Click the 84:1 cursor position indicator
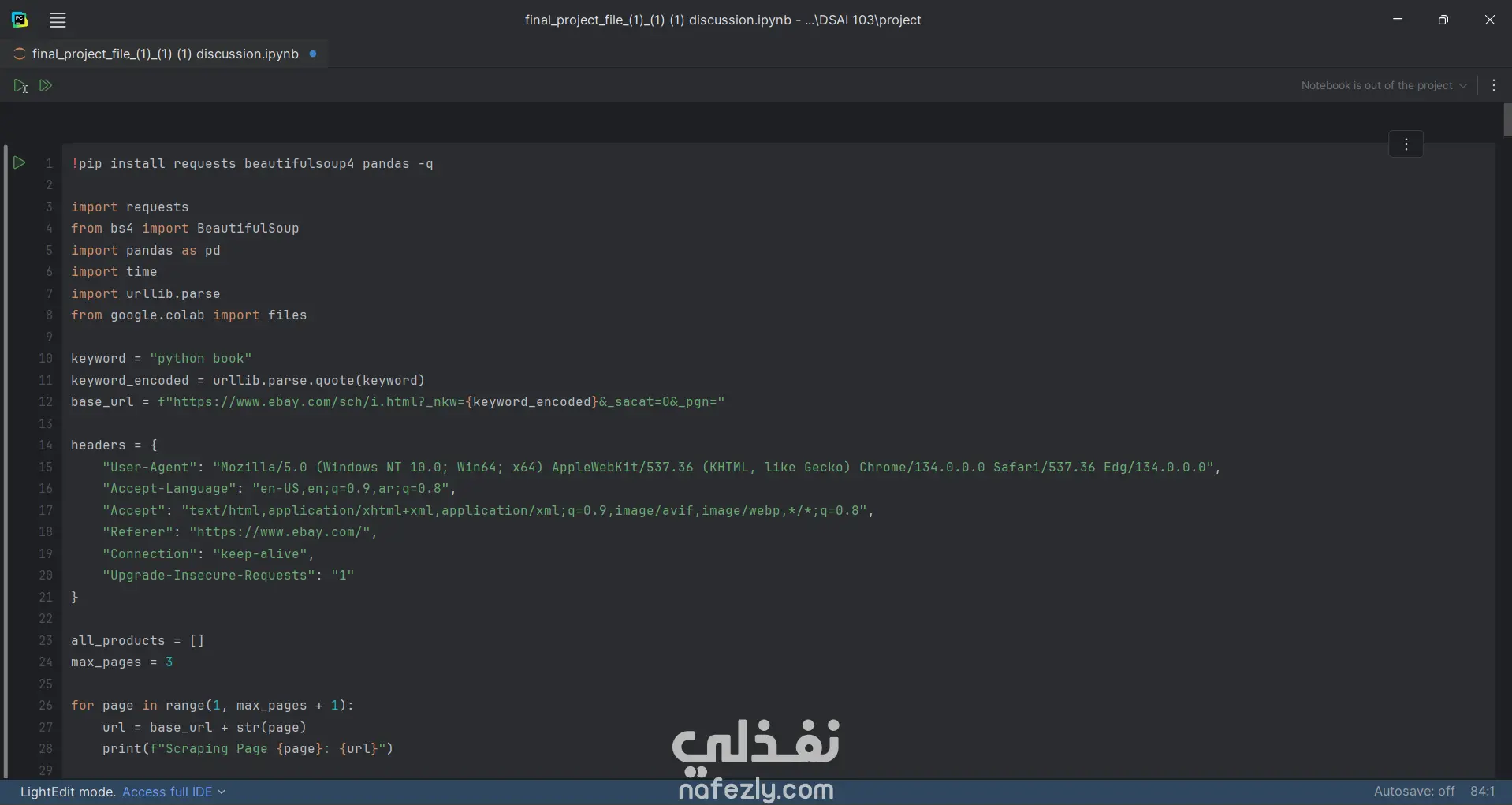The height and width of the screenshot is (805, 1512). 1482,791
